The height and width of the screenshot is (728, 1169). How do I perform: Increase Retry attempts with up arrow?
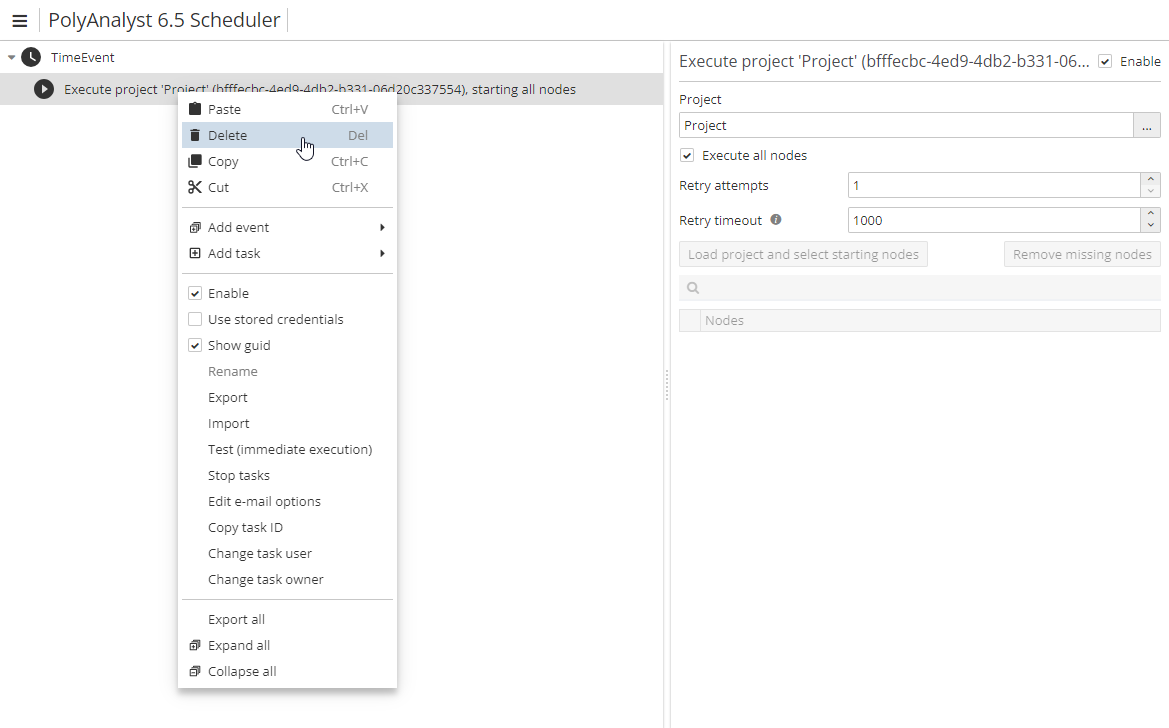tap(1151, 179)
